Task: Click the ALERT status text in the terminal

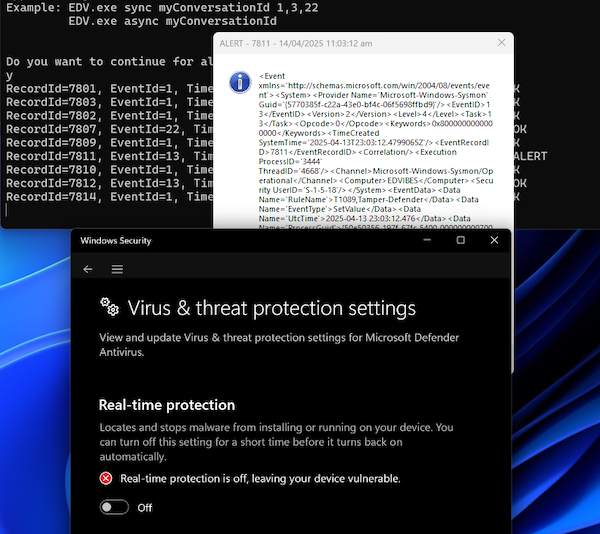Action: (530, 156)
